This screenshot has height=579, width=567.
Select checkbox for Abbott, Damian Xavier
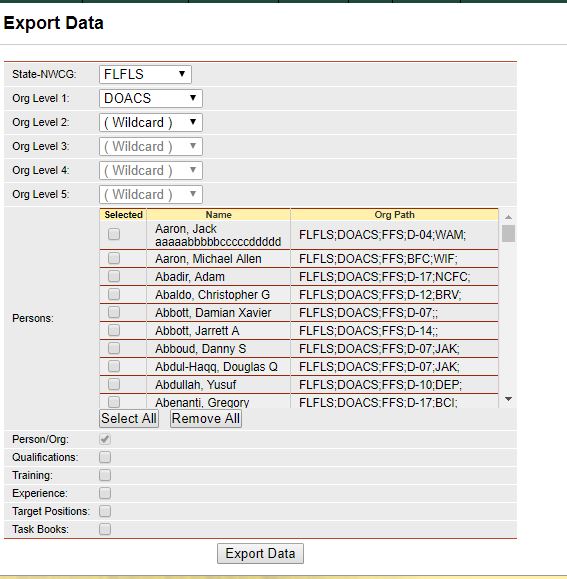114,312
